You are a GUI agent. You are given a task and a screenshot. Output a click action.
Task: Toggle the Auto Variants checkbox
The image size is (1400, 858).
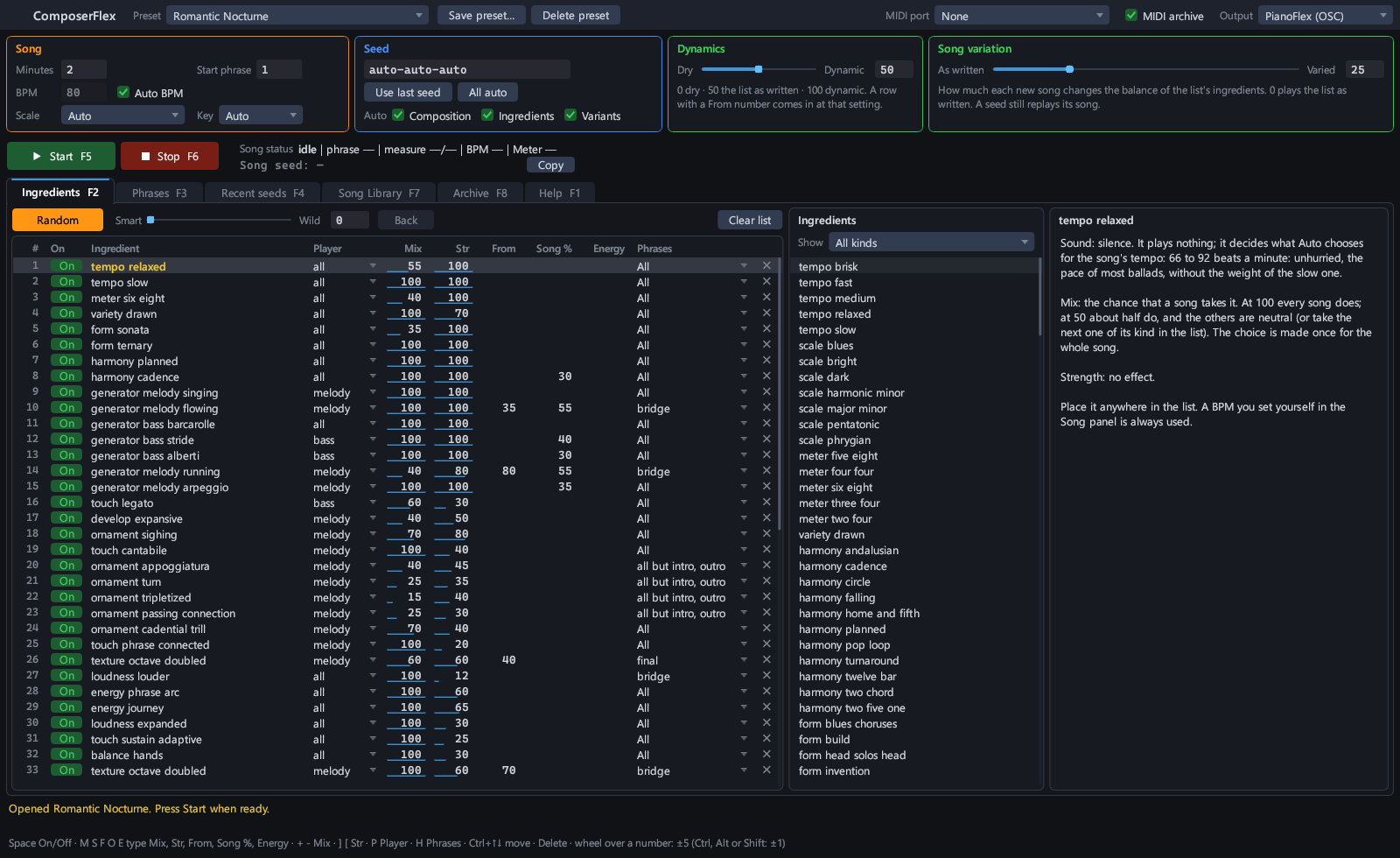570,116
